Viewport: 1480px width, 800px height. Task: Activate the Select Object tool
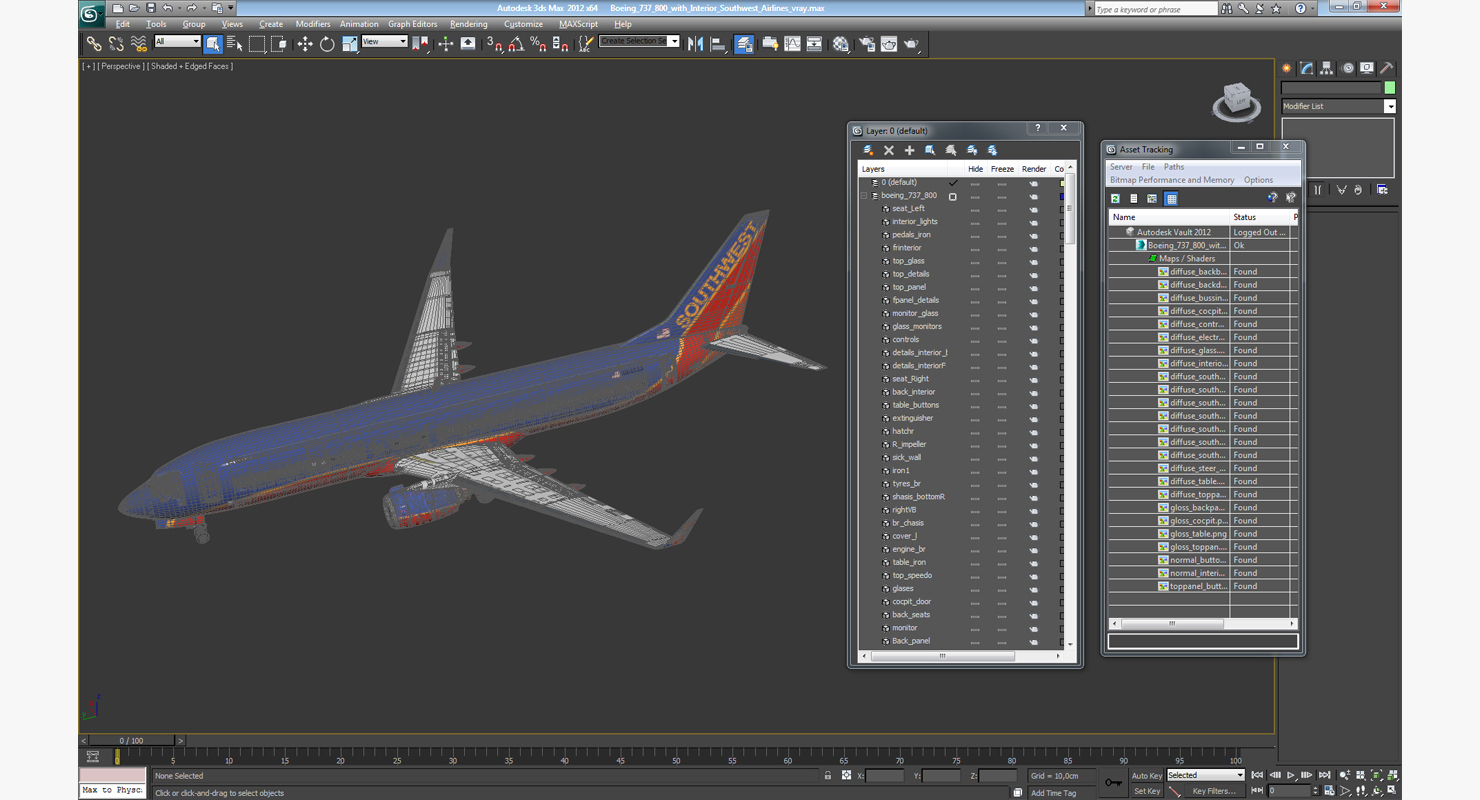(x=213, y=43)
